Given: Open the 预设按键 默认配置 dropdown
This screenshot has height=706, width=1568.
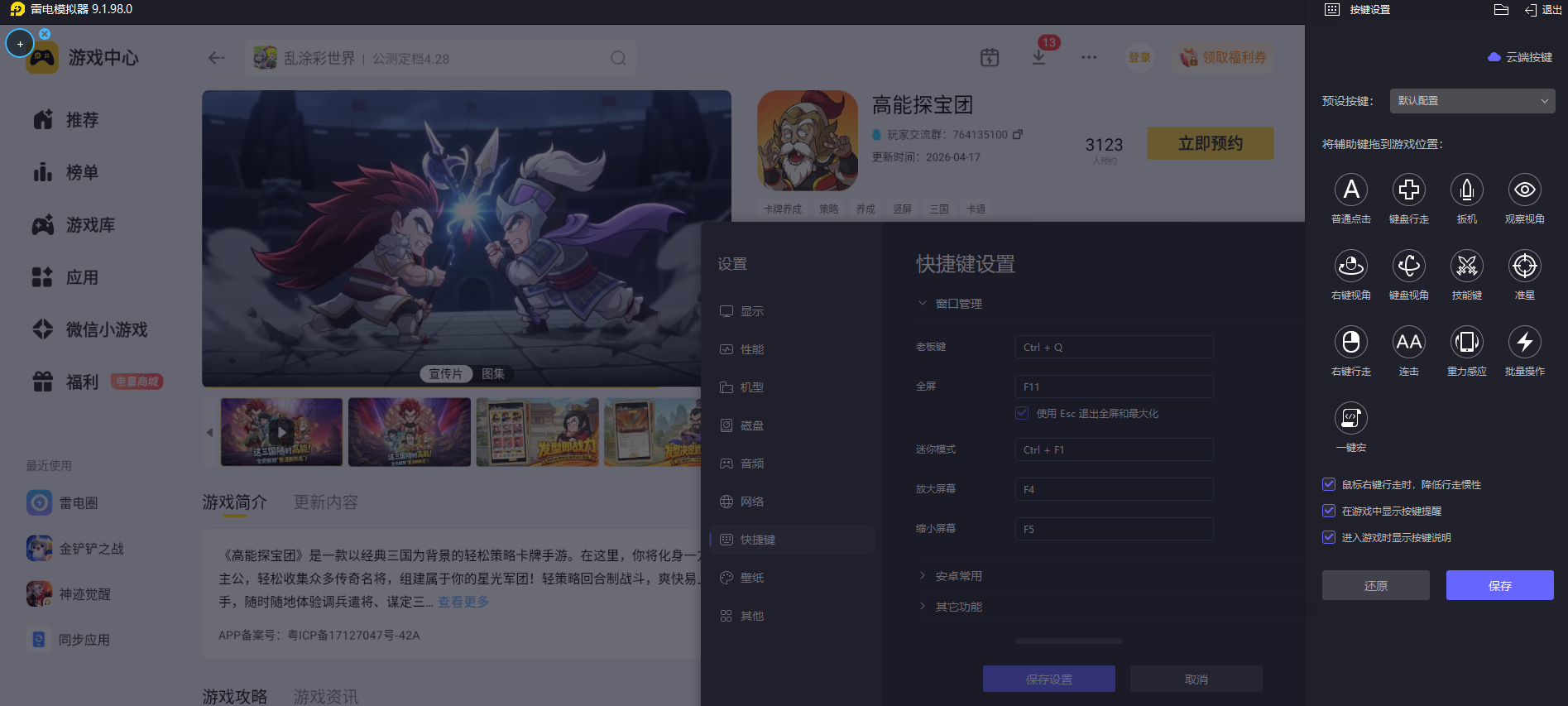Looking at the screenshot, I should click(x=1472, y=101).
